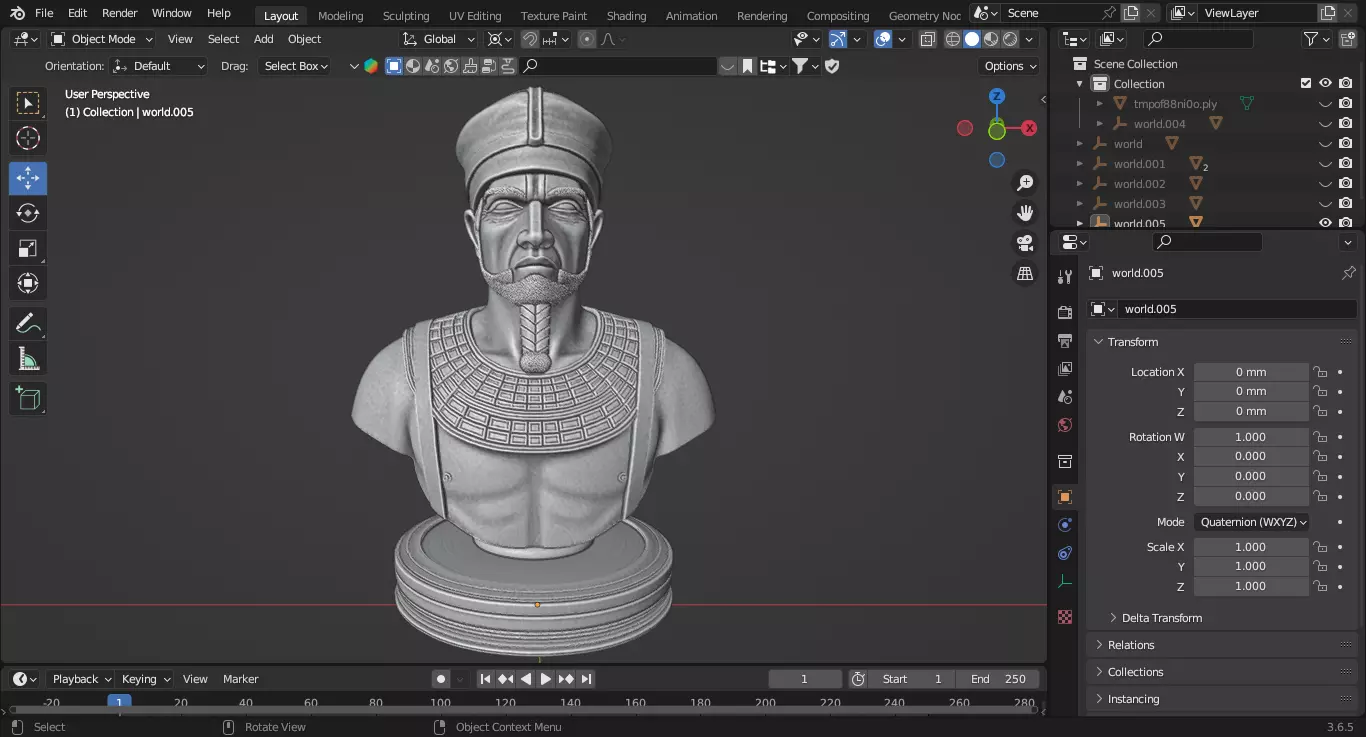Switch to the Sculpting workspace tab
The image size is (1366, 737).
[x=406, y=15]
